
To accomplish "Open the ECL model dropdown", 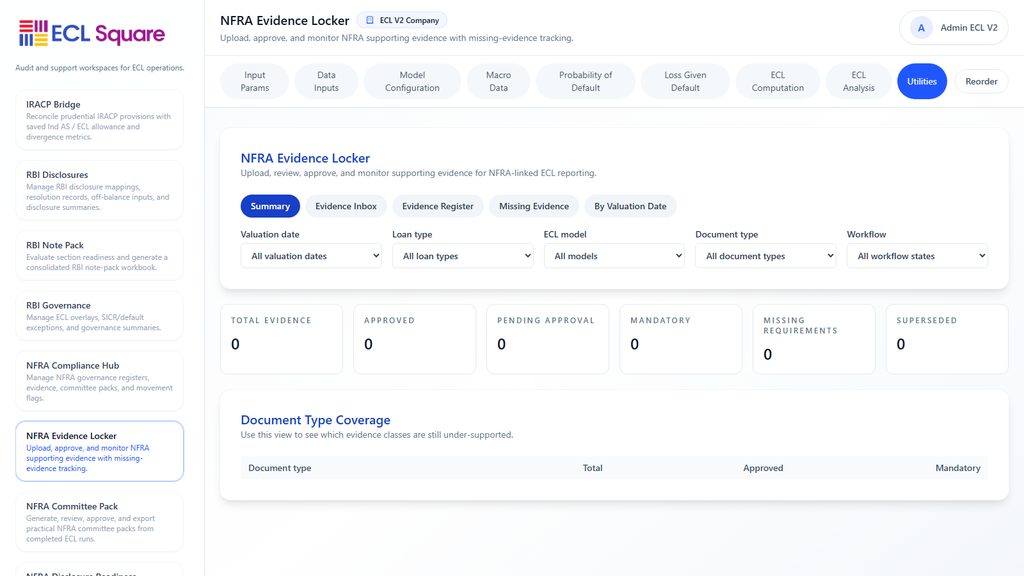I will tap(614, 256).
